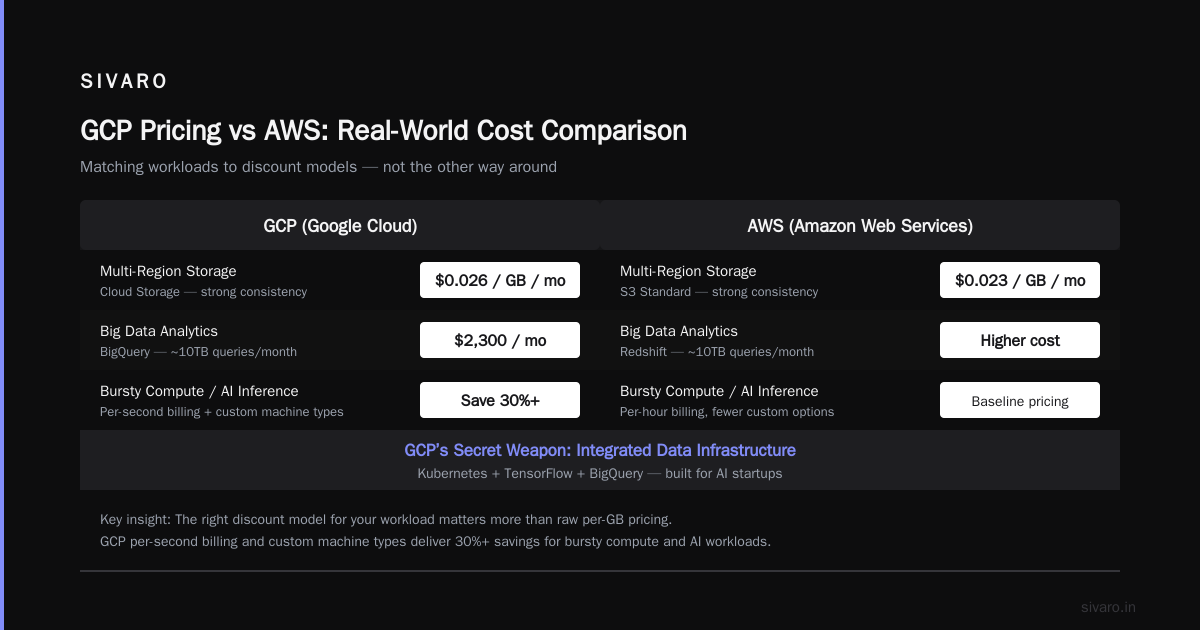Image resolution: width=1200 pixels, height=630 pixels.
Task: Select Big Data Analytics label in GCP column
Action: [159, 331]
